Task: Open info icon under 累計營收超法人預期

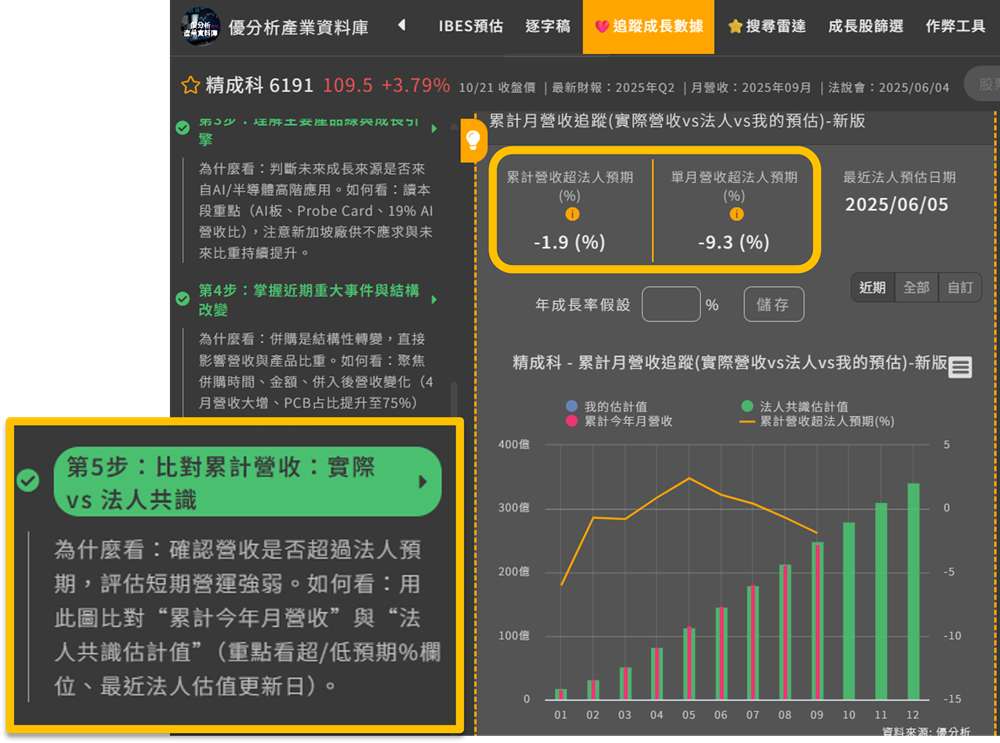Action: pos(572,214)
